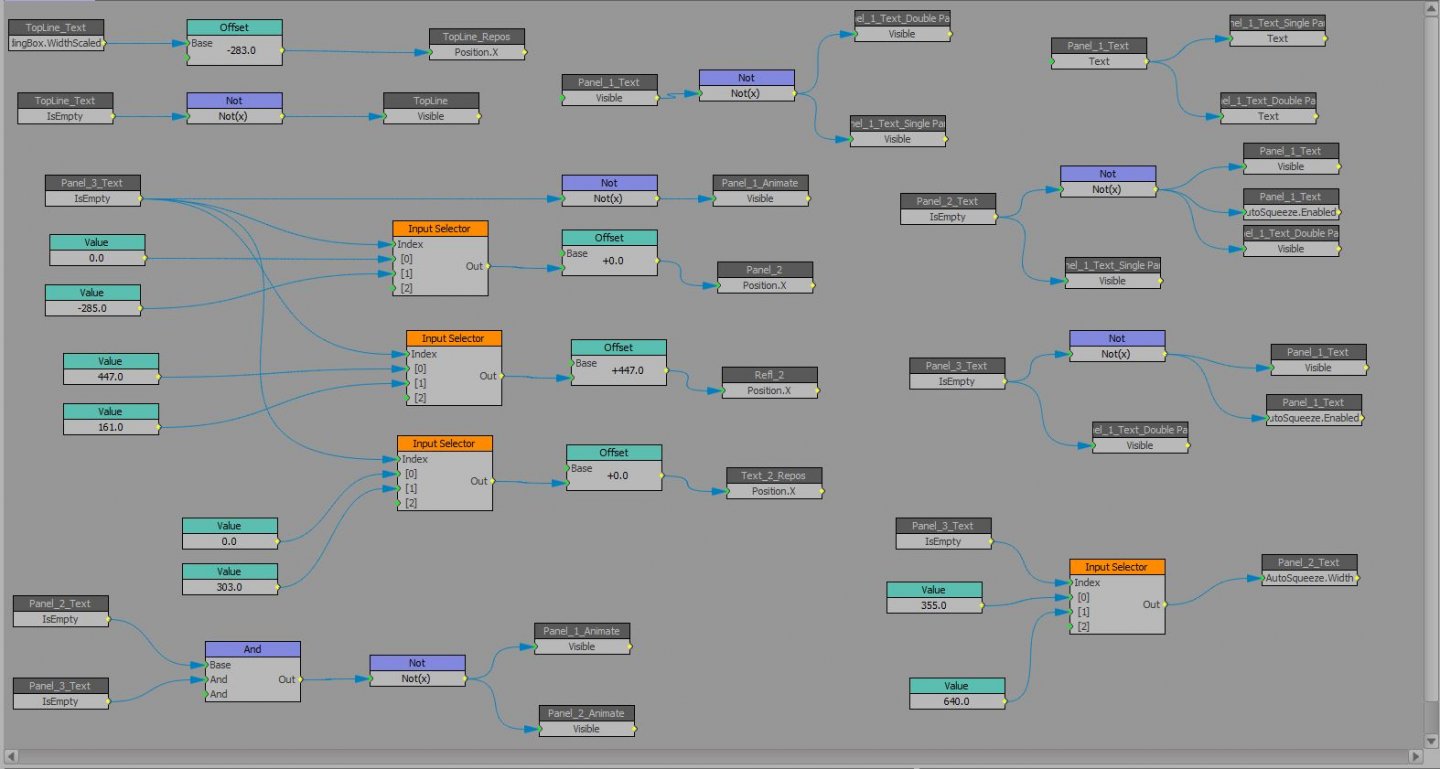Screen dimensions: 1440x769
Task: Click the vertical scrollbar down arrow
Action: click(1432, 741)
